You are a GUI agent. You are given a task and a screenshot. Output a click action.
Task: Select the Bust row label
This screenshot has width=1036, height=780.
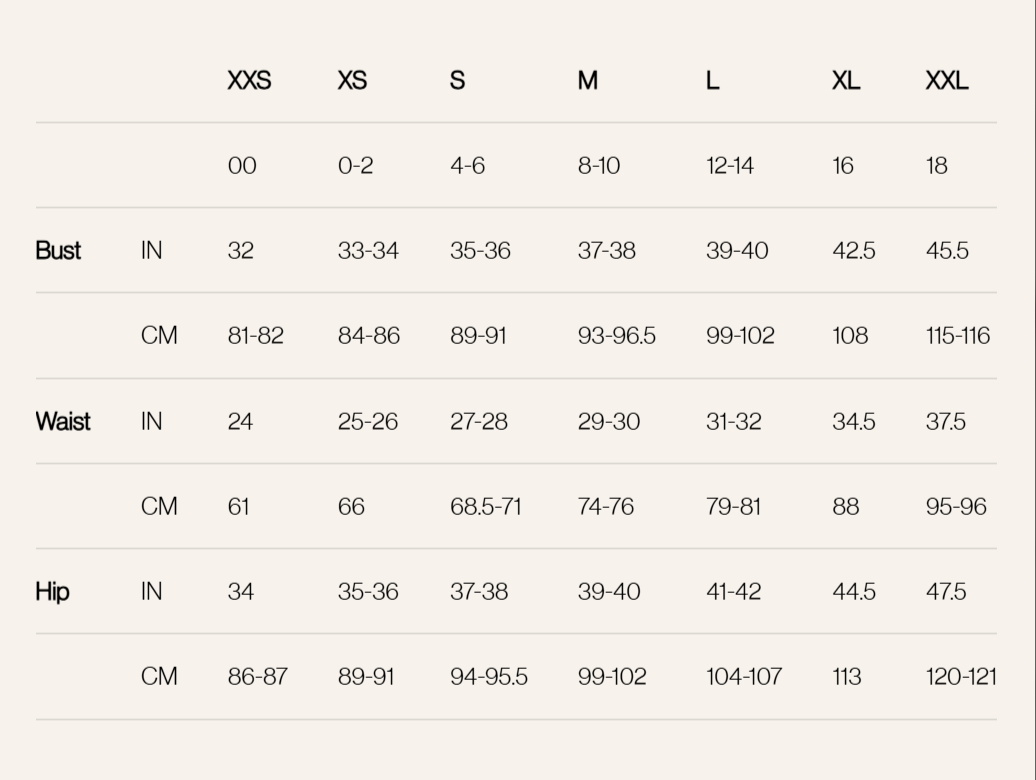58,251
